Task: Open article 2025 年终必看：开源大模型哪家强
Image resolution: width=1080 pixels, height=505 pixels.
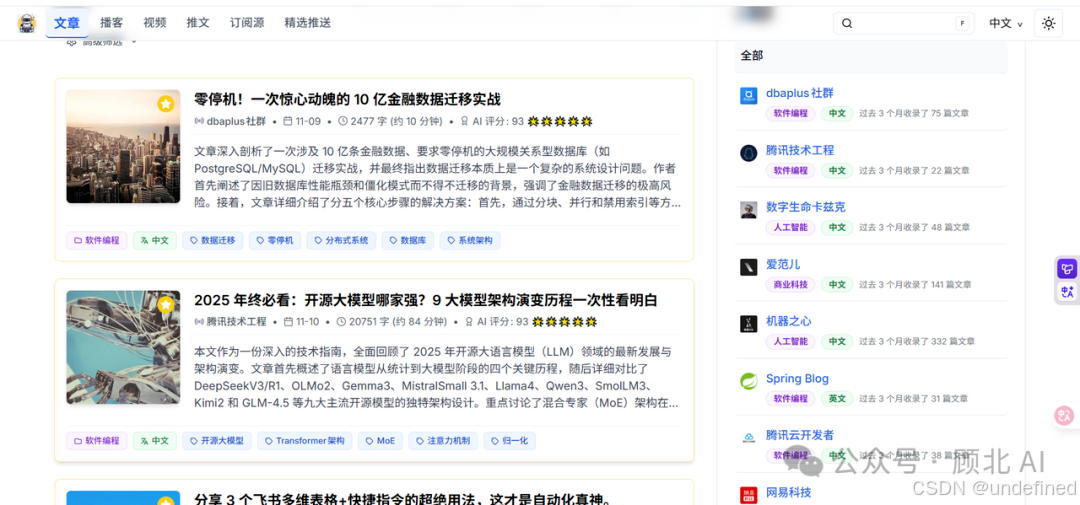Action: (x=426, y=300)
